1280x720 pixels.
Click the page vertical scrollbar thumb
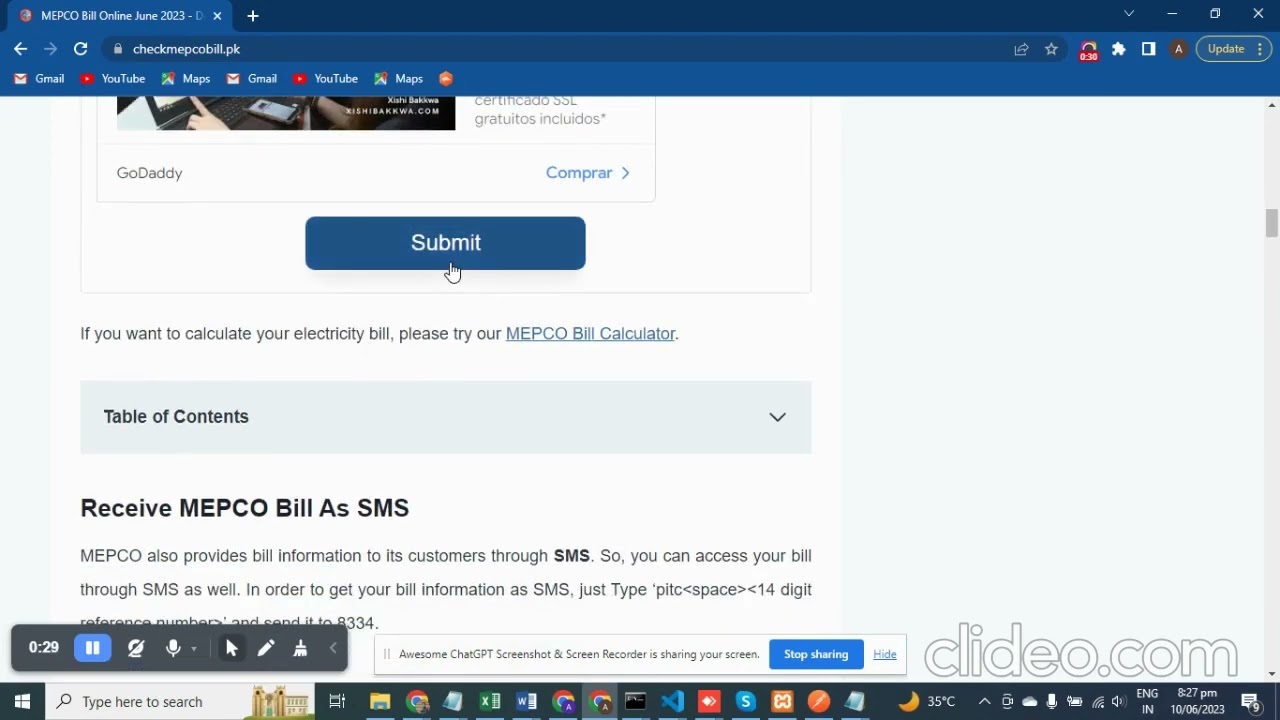tap(1272, 222)
